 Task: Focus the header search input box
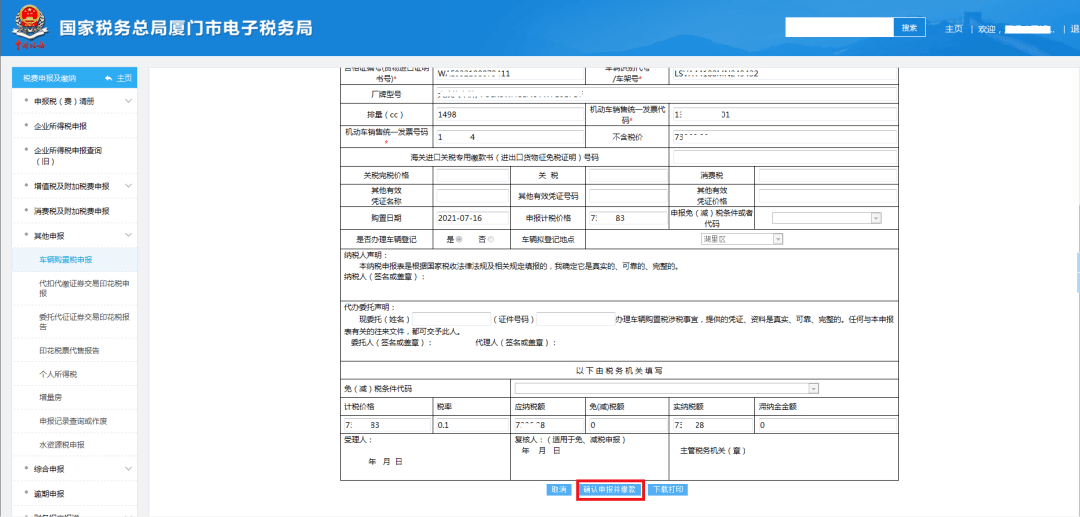(x=840, y=28)
